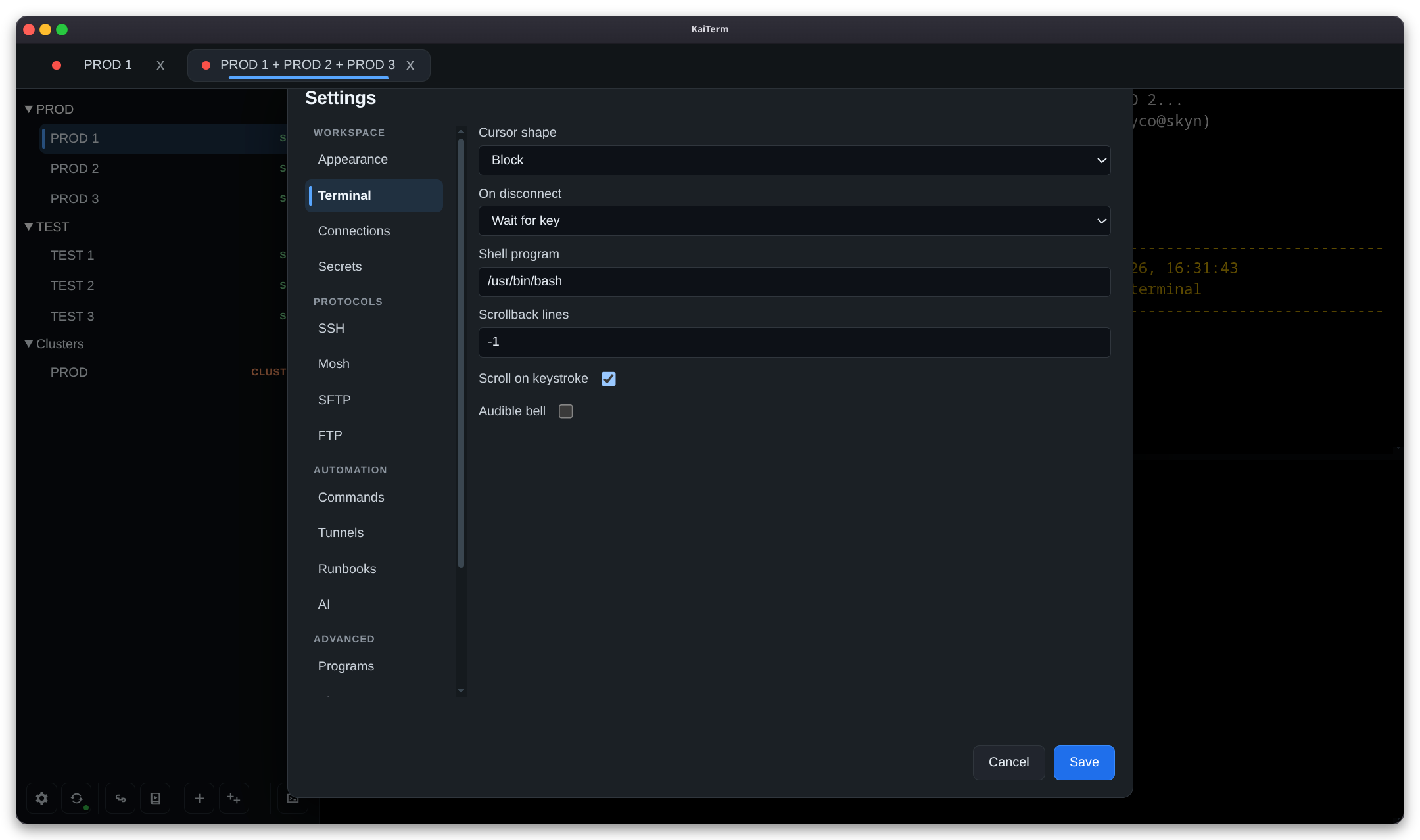
Task: Click the double plus add-multiple icon
Action: click(234, 798)
